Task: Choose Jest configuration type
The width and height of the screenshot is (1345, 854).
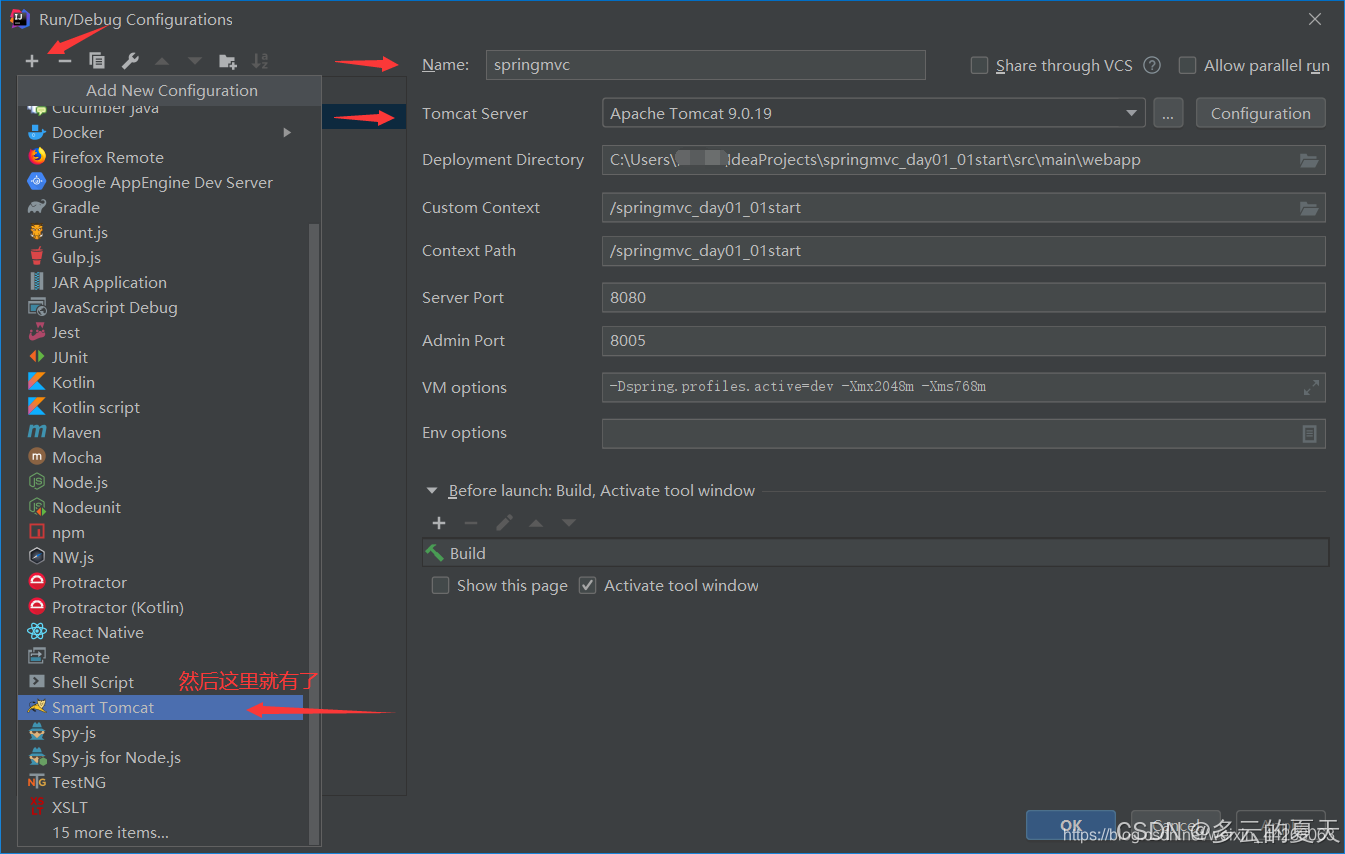Action: (x=160, y=332)
